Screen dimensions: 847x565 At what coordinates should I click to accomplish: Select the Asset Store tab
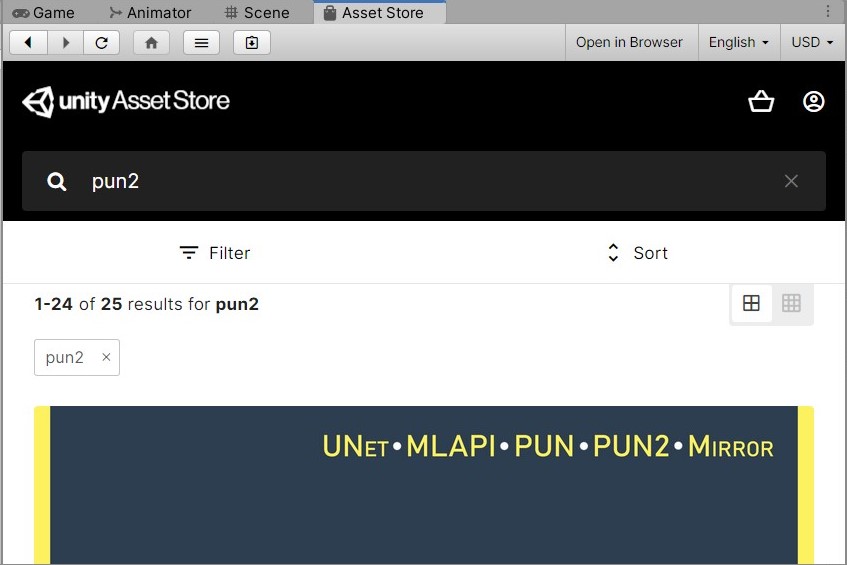click(x=380, y=12)
